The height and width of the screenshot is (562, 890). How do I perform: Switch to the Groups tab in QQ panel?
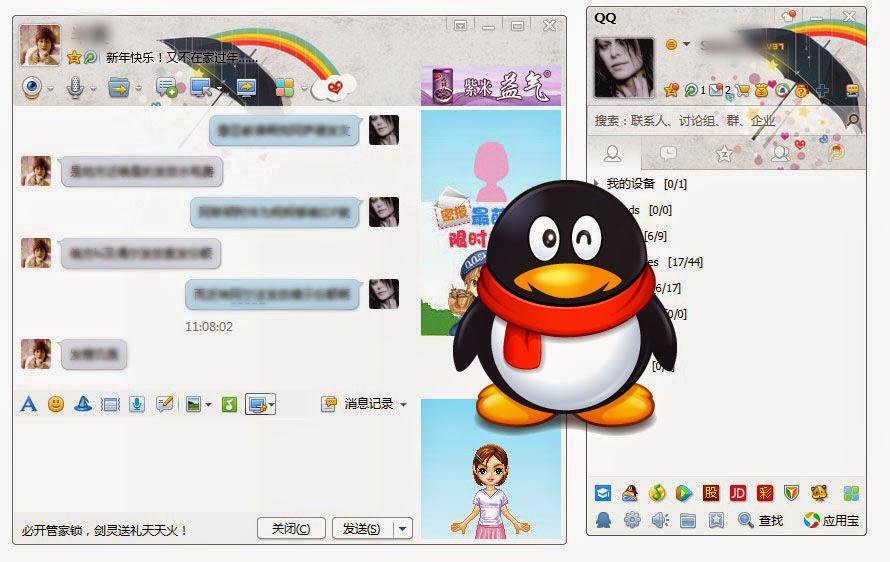coord(780,153)
